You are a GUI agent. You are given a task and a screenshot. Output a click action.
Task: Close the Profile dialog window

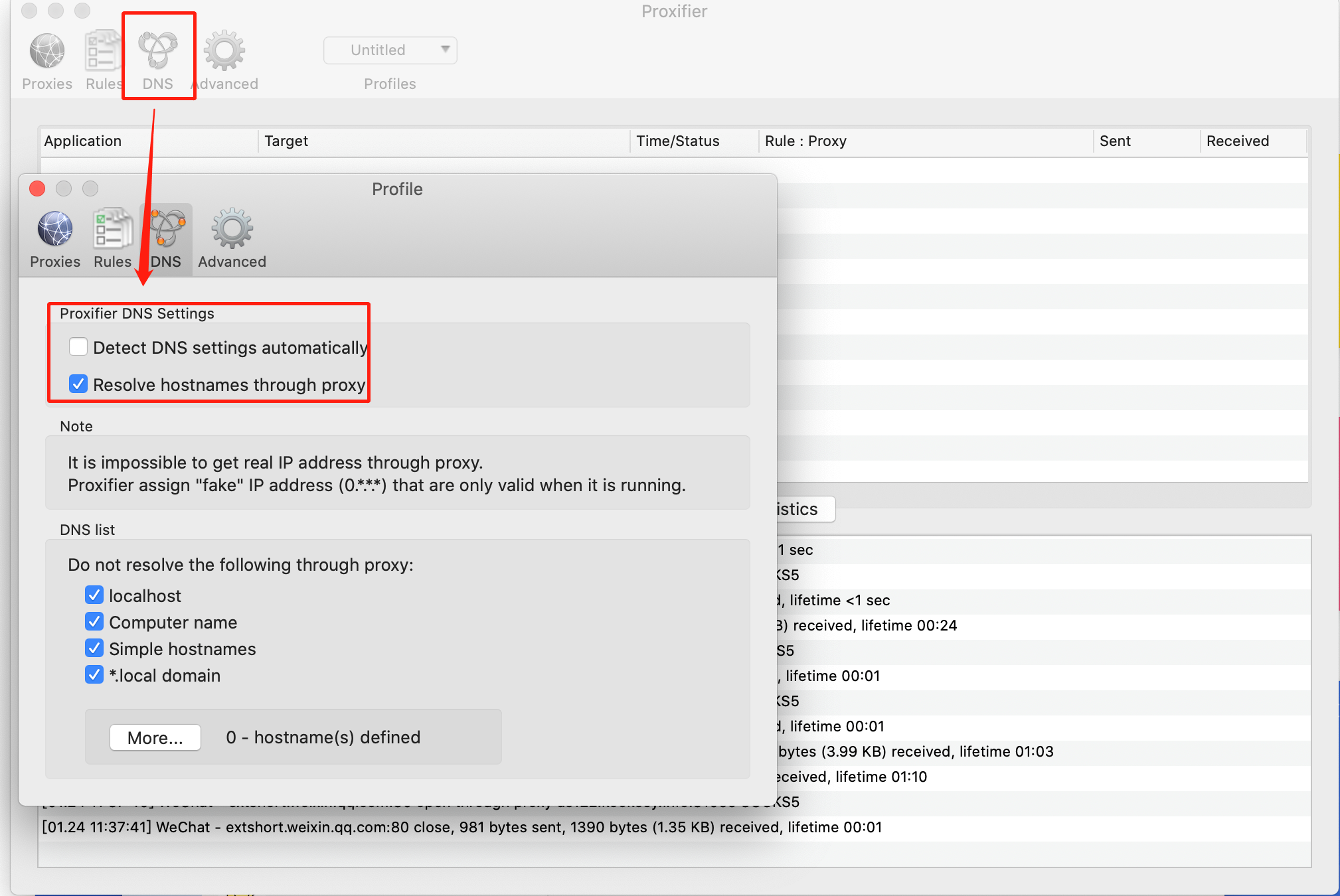[x=38, y=189]
